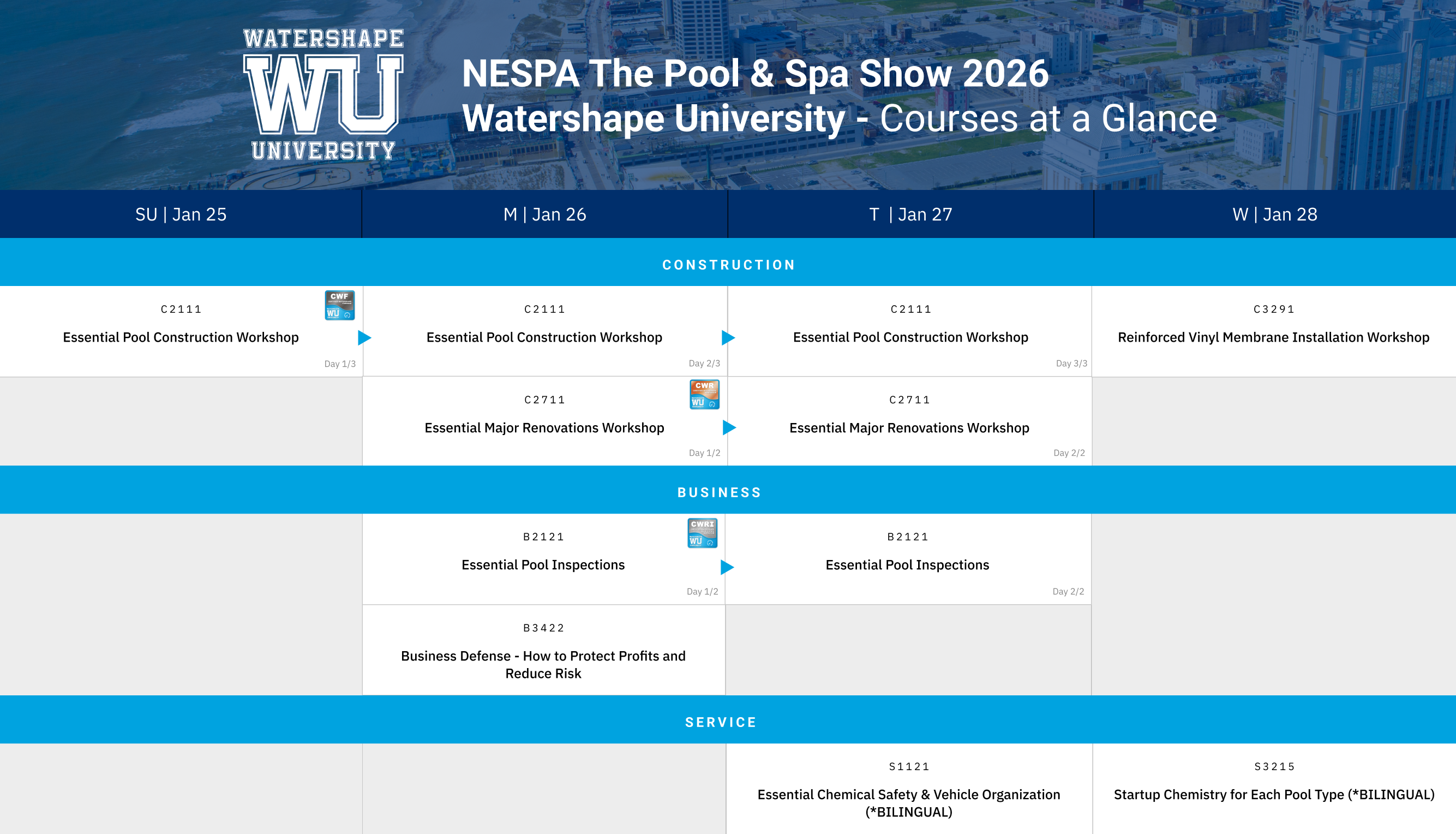
Task: Open Reinforced Vinyl Membrane Installation Workshop course
Action: click(1273, 337)
